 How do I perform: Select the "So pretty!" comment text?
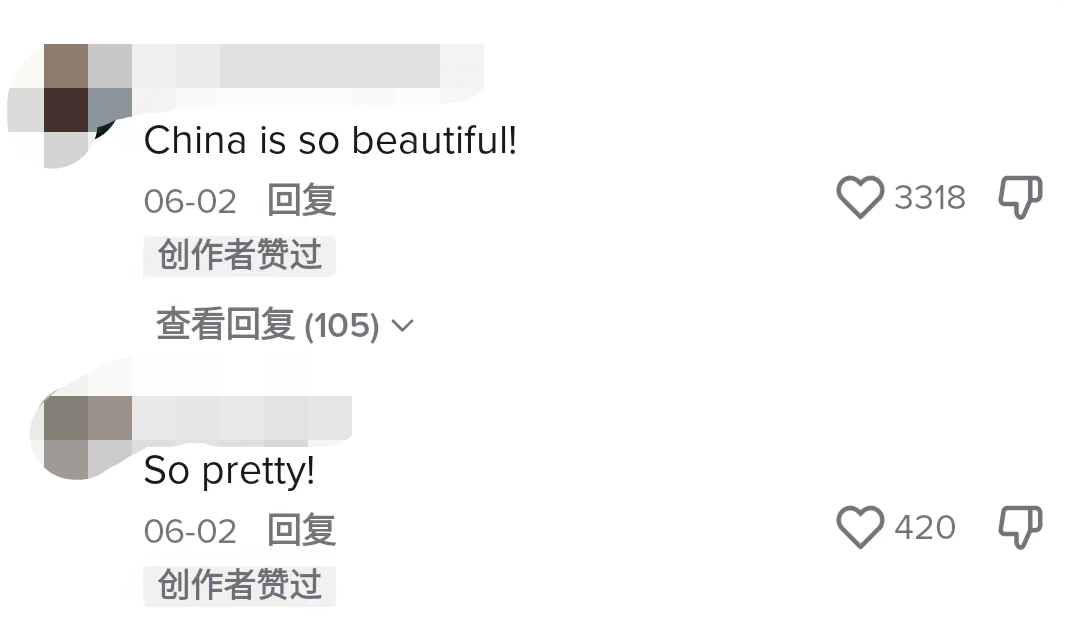[x=229, y=471]
